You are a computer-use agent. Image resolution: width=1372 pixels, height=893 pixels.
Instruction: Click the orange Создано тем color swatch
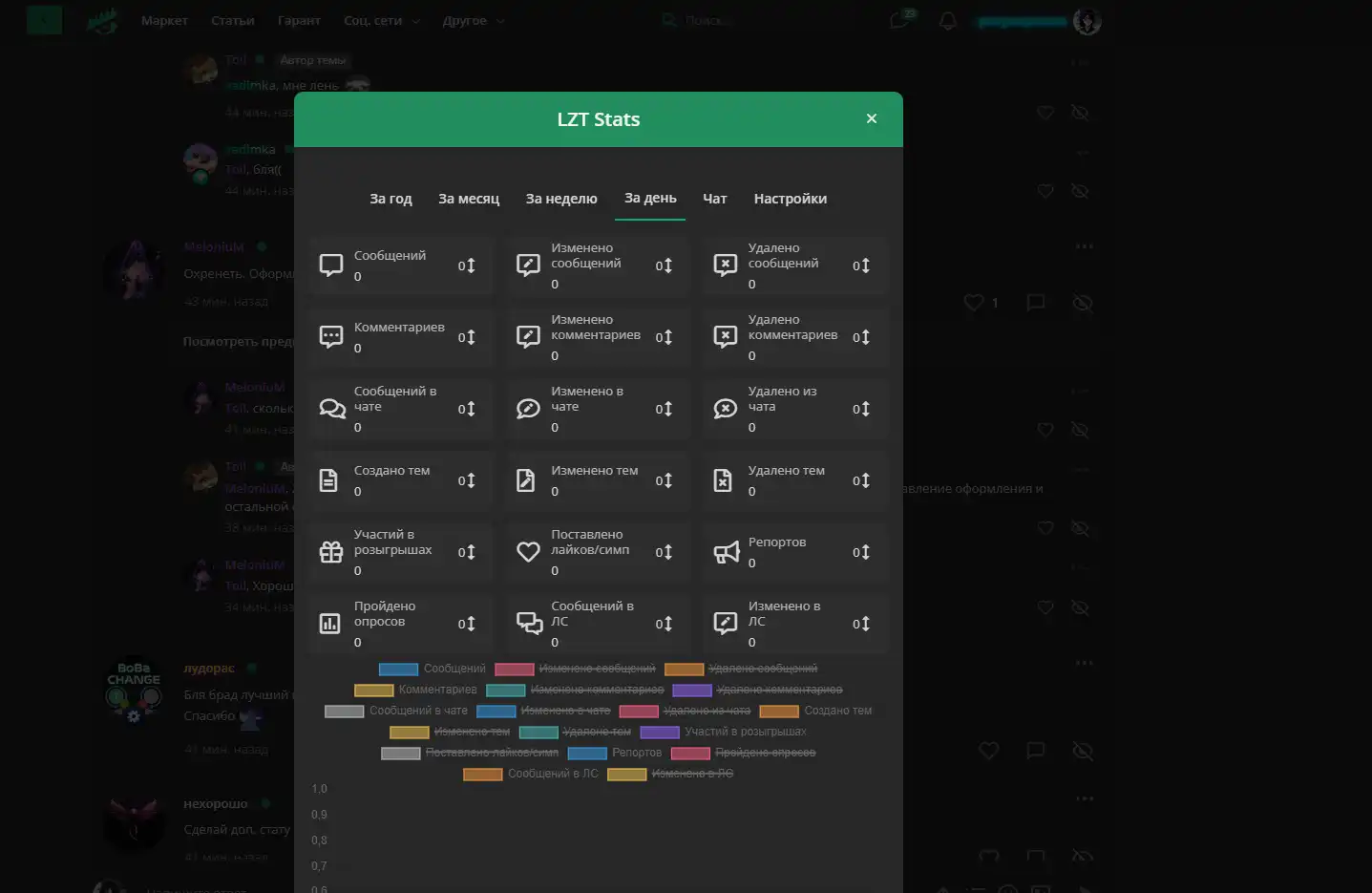tap(778, 711)
